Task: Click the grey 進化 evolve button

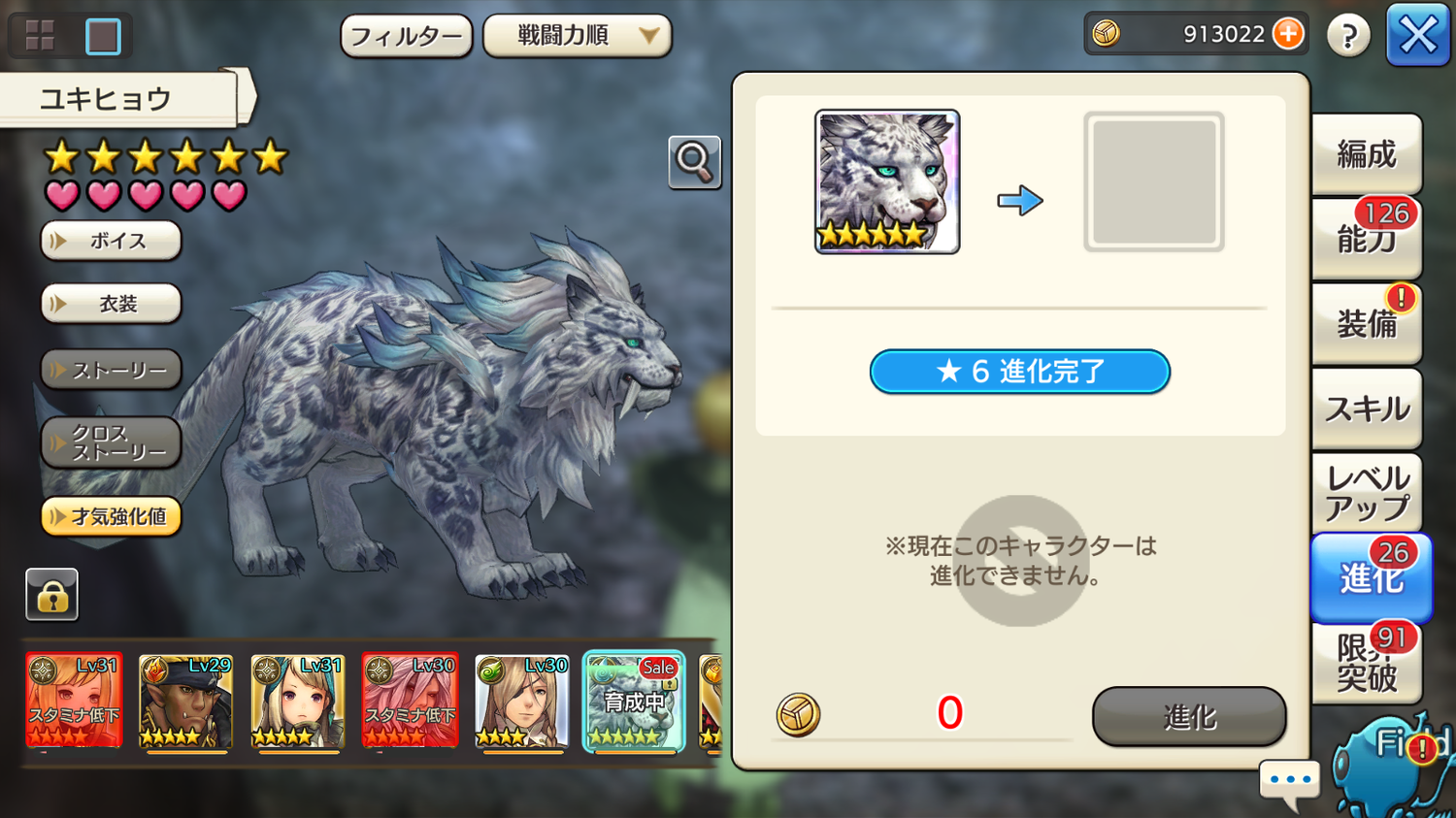Action: point(1189,717)
